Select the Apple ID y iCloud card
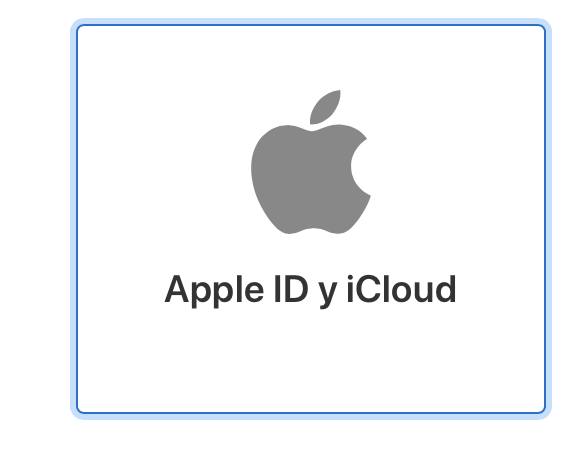The height and width of the screenshot is (472, 570). pos(311,219)
